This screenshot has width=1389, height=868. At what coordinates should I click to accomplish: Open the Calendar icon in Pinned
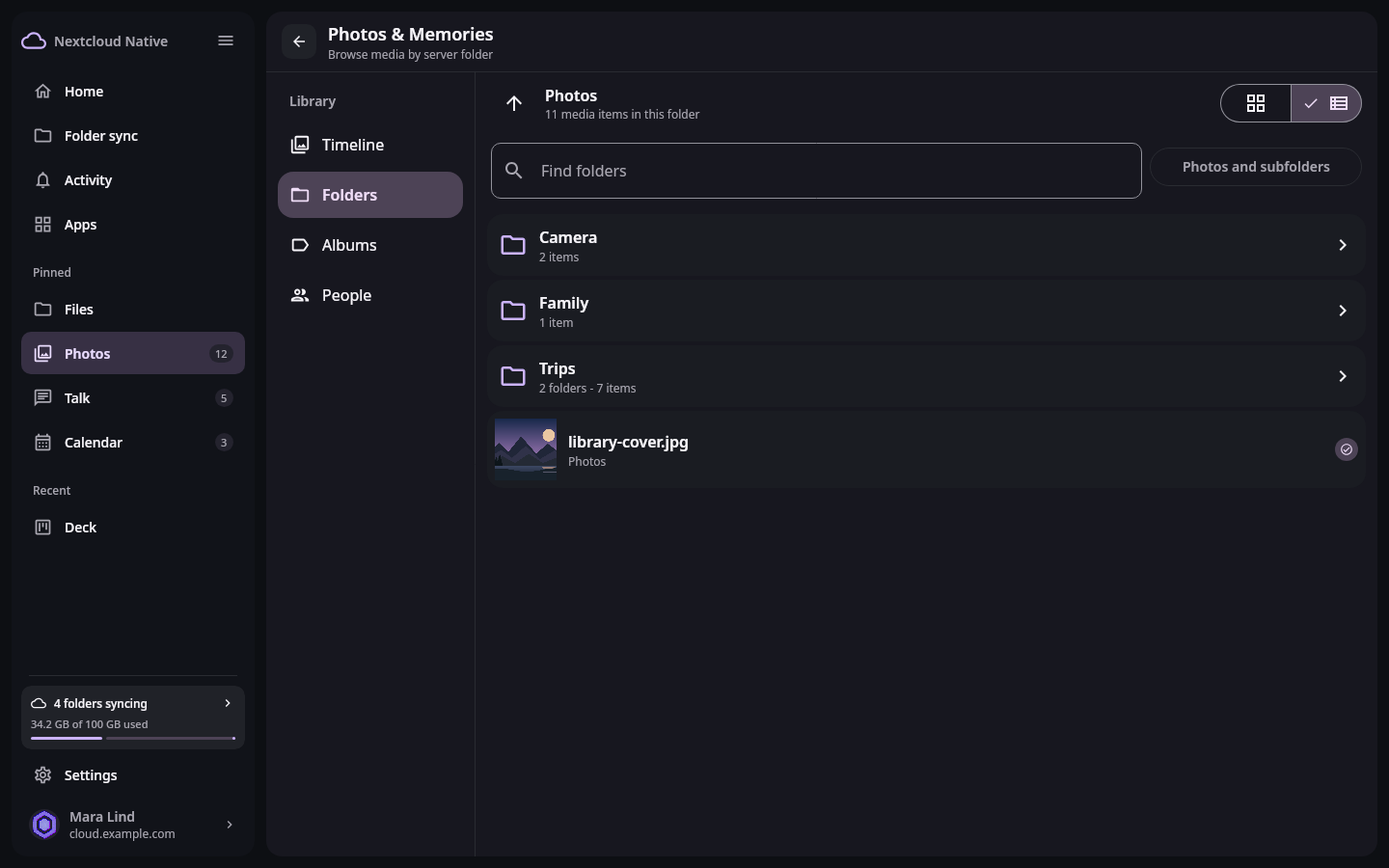[42, 443]
